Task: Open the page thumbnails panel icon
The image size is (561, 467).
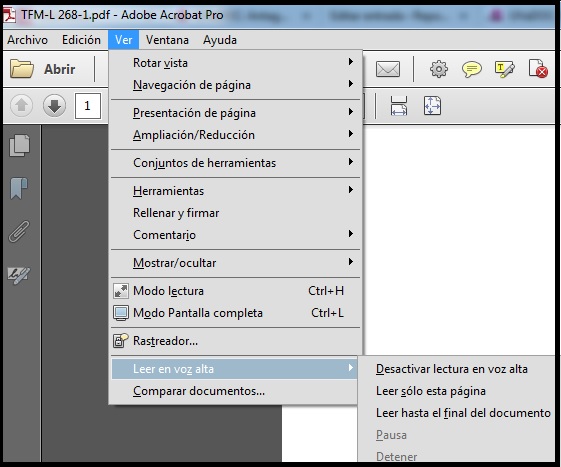Action: (x=19, y=146)
